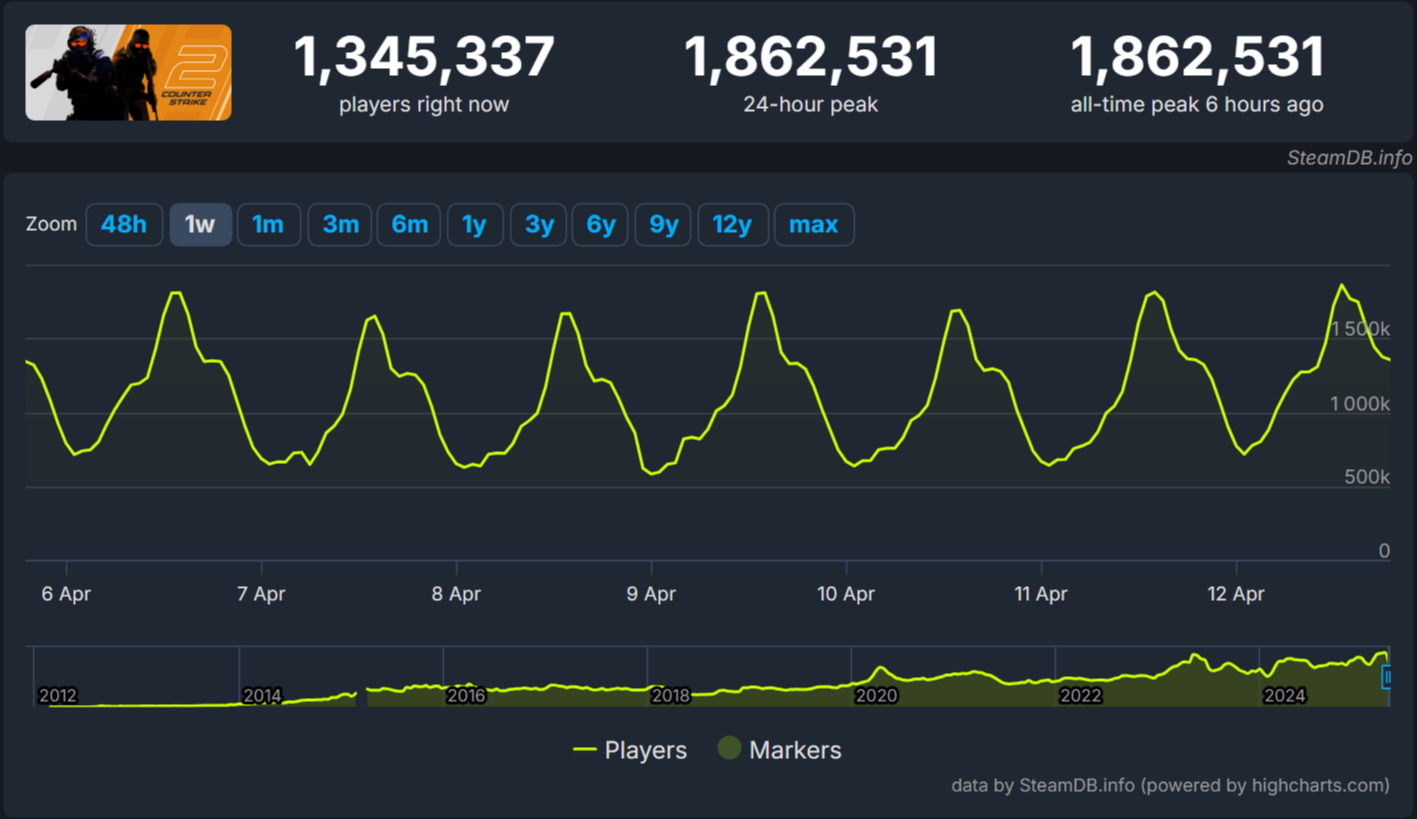Screen dimensions: 1417x819
Task: Click the 12 Apr peak on chart
Action: pos(1342,286)
